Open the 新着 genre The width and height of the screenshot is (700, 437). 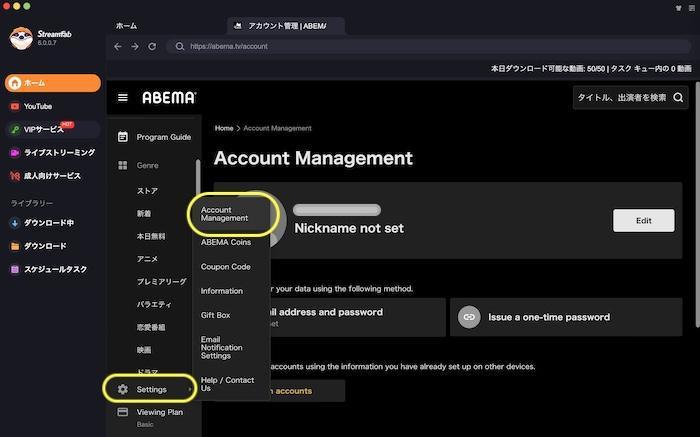click(144, 213)
